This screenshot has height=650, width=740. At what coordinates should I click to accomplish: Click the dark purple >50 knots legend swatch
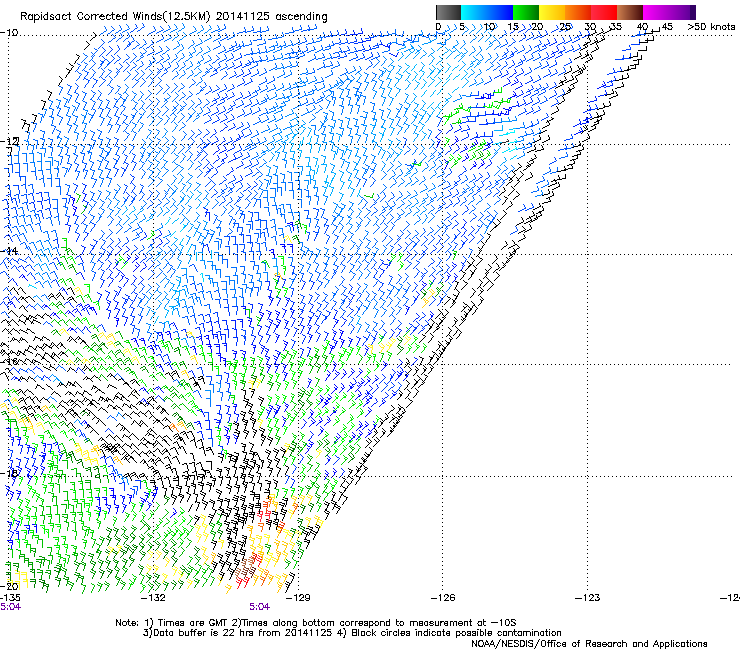(x=693, y=12)
